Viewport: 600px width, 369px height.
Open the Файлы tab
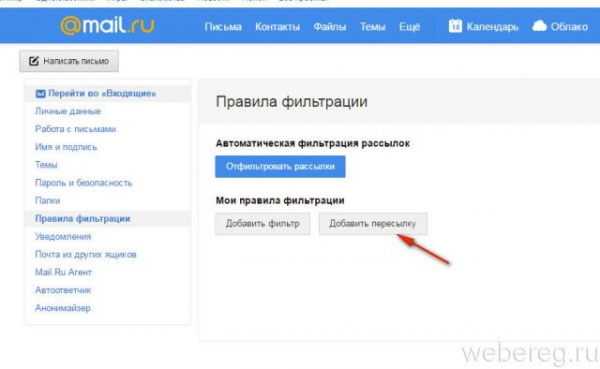(x=330, y=26)
